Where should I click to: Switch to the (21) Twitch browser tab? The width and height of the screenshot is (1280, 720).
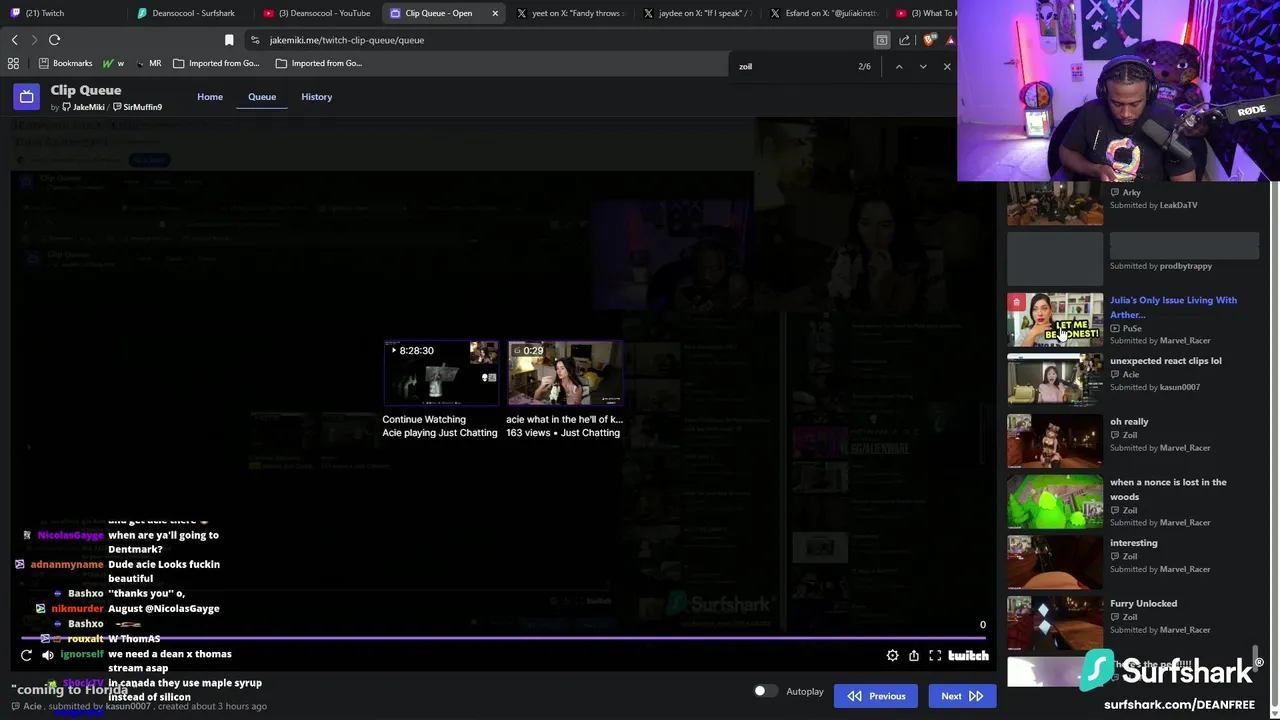pyautogui.click(x=64, y=13)
